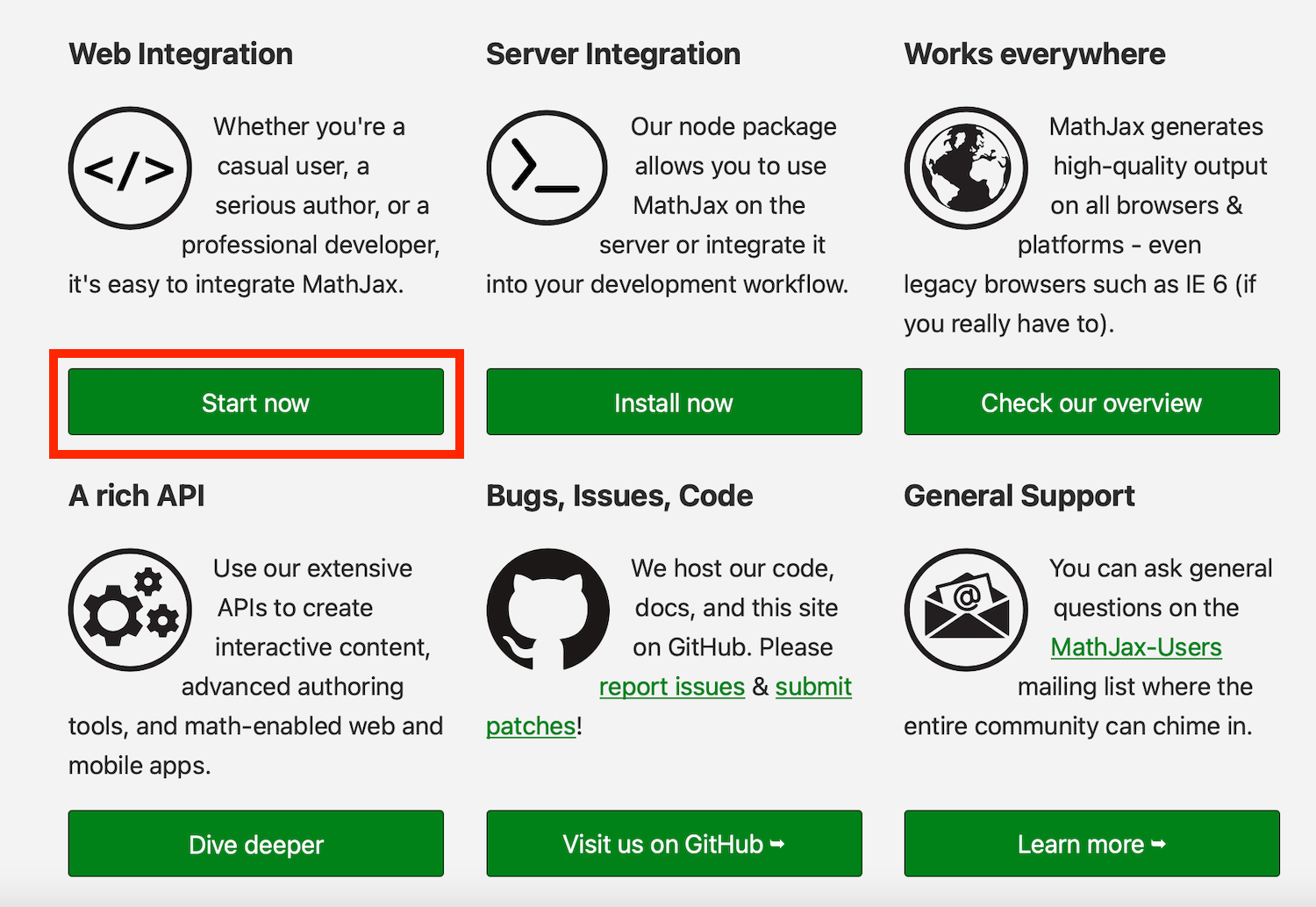Follow the report issues link
This screenshot has height=907, width=1316.
[x=672, y=687]
